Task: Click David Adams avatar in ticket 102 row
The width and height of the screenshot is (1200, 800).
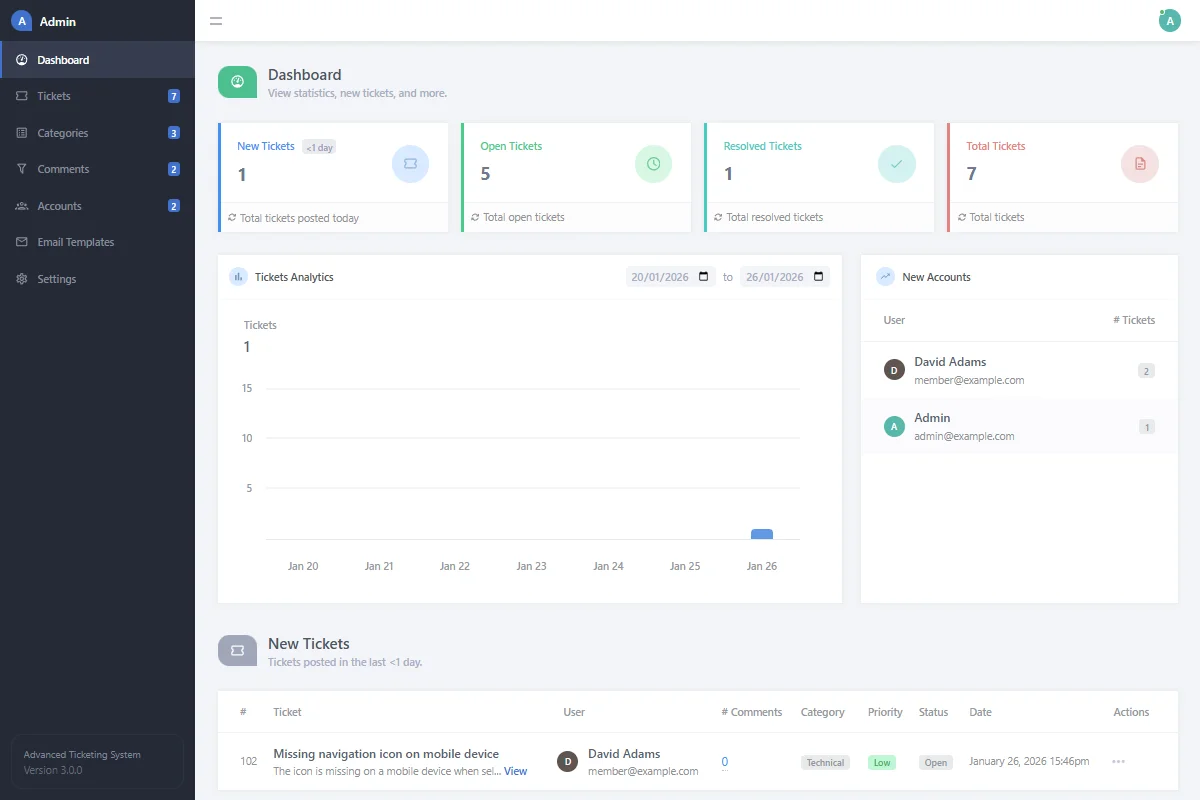Action: tap(568, 762)
